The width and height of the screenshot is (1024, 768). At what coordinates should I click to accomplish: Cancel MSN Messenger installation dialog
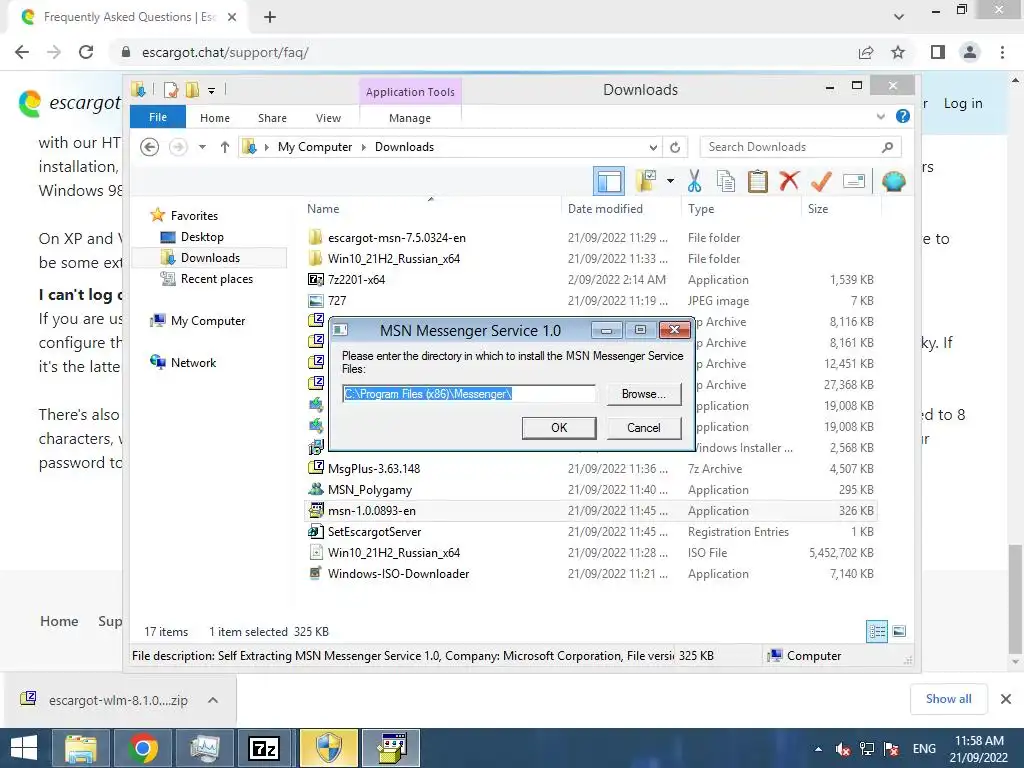coord(644,428)
